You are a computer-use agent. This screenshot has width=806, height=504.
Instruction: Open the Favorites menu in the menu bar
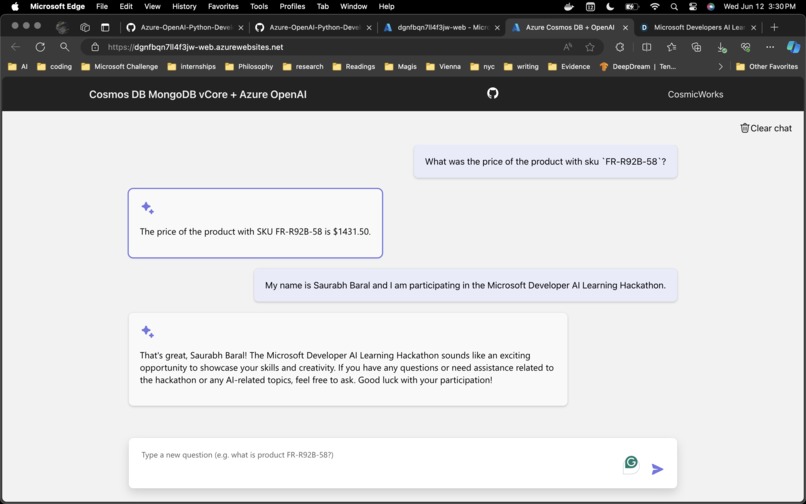pos(223,7)
